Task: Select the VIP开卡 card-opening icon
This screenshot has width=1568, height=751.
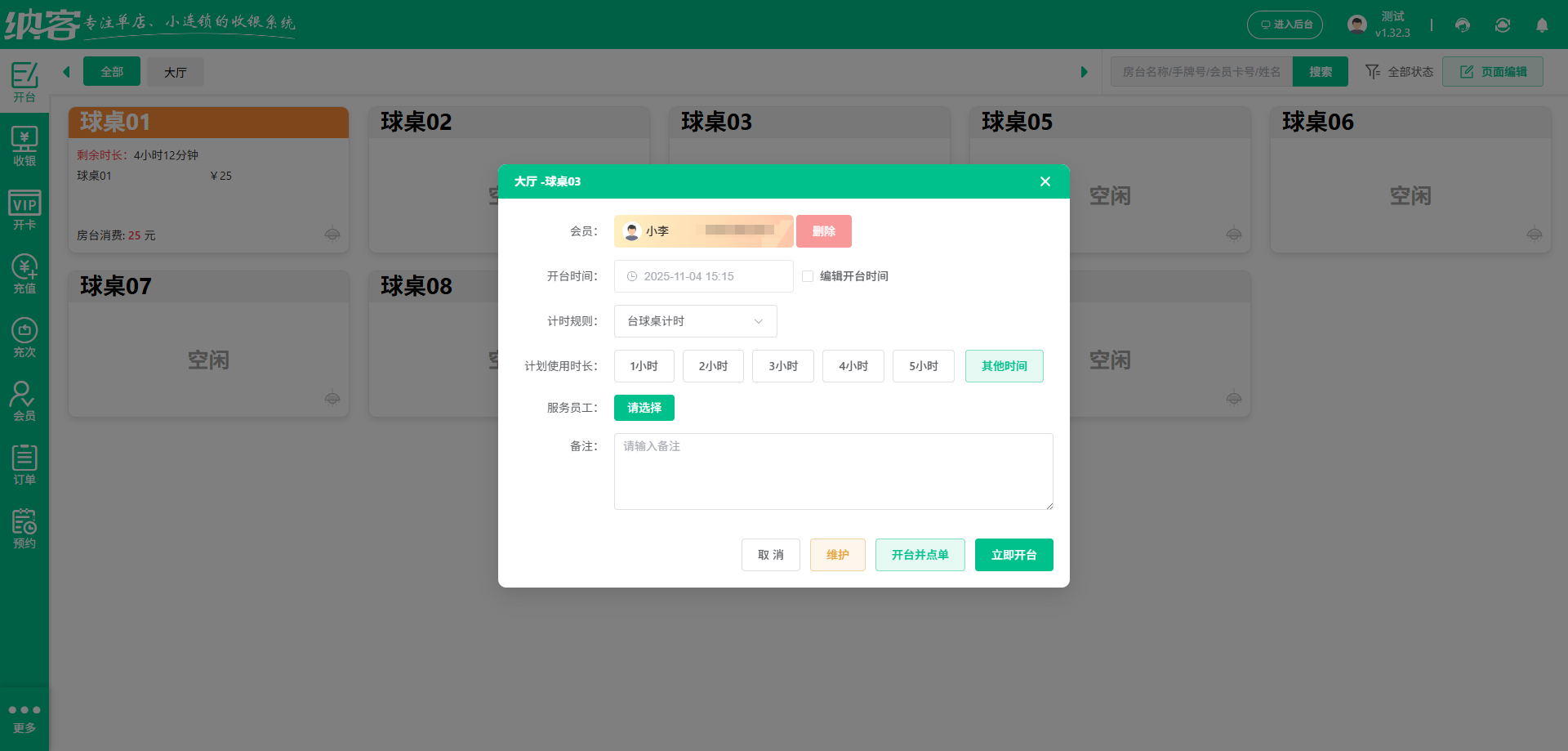Action: (24, 209)
